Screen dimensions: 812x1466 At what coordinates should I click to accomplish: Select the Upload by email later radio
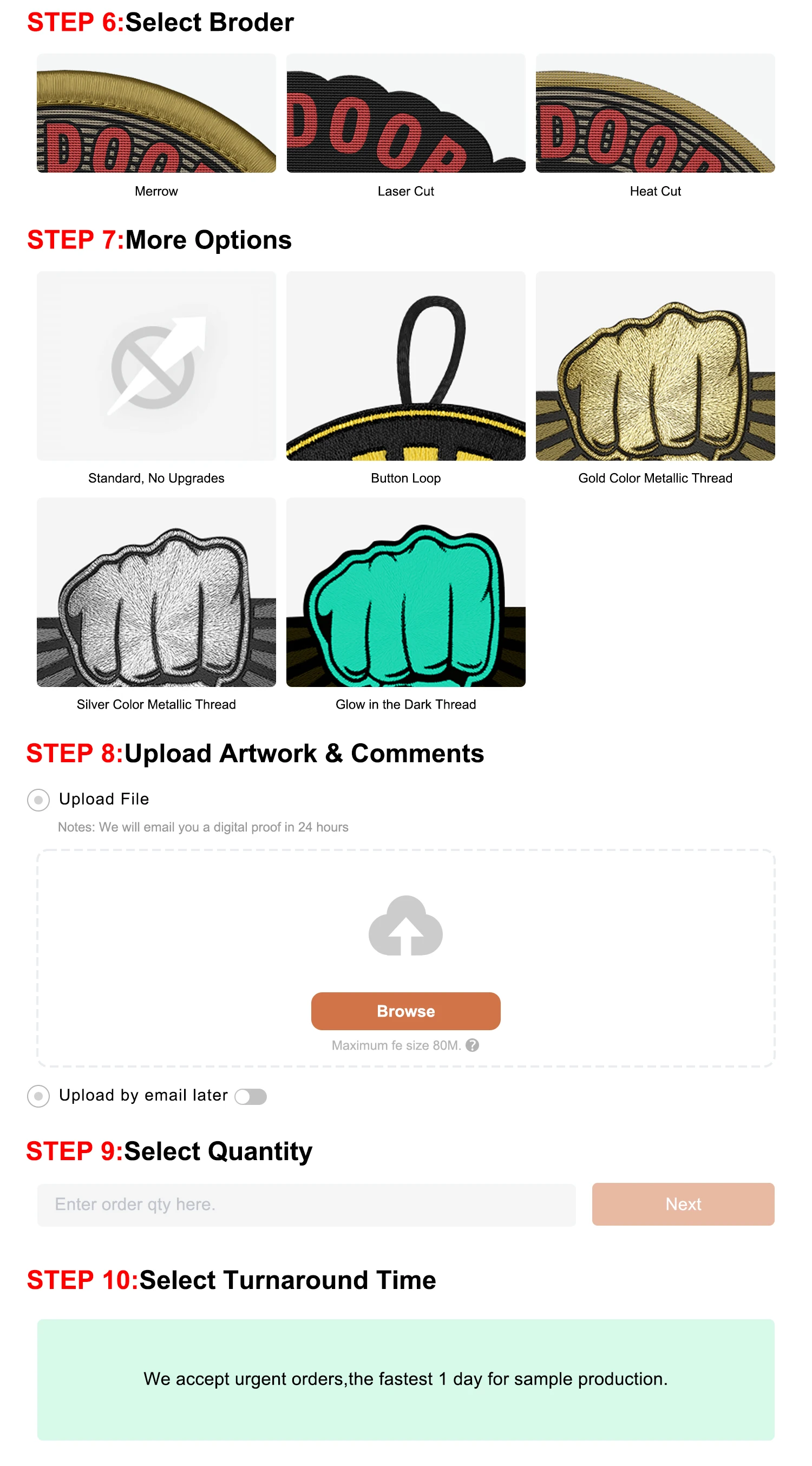tap(38, 1096)
